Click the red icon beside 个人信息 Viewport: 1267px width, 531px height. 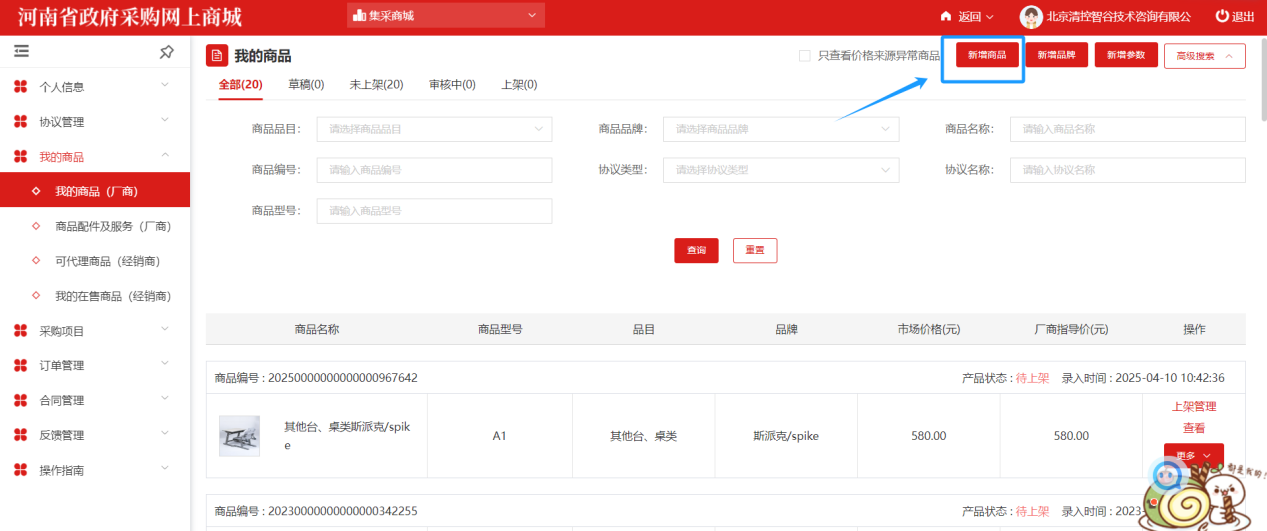[21, 87]
